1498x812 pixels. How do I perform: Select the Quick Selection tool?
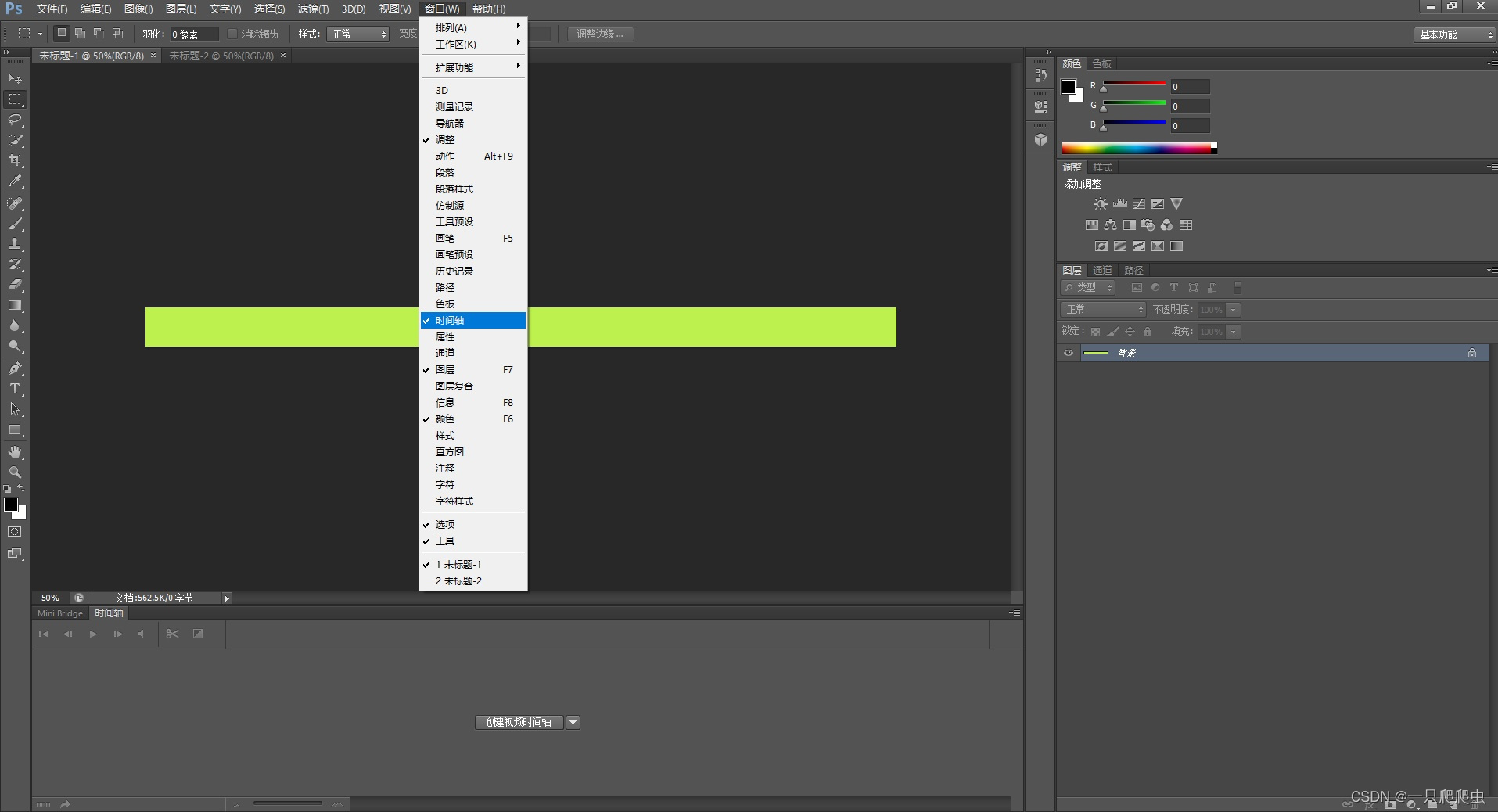click(x=15, y=140)
